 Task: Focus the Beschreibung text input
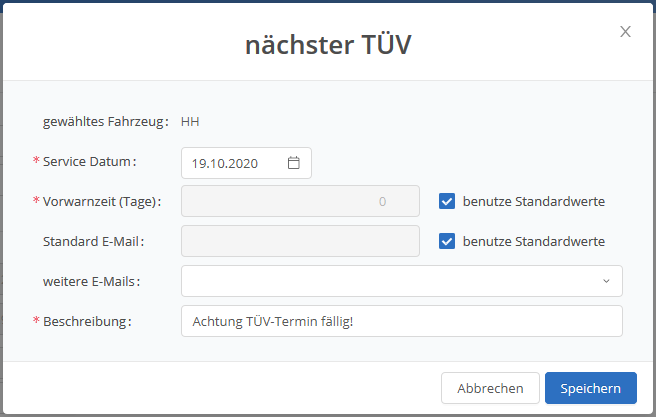[401, 321]
